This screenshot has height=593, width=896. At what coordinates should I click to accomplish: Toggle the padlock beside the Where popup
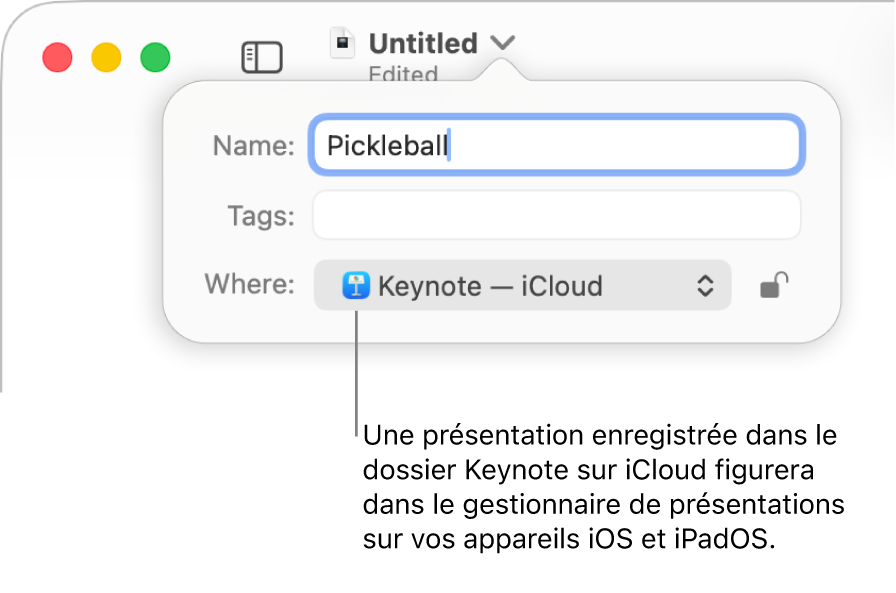click(774, 286)
